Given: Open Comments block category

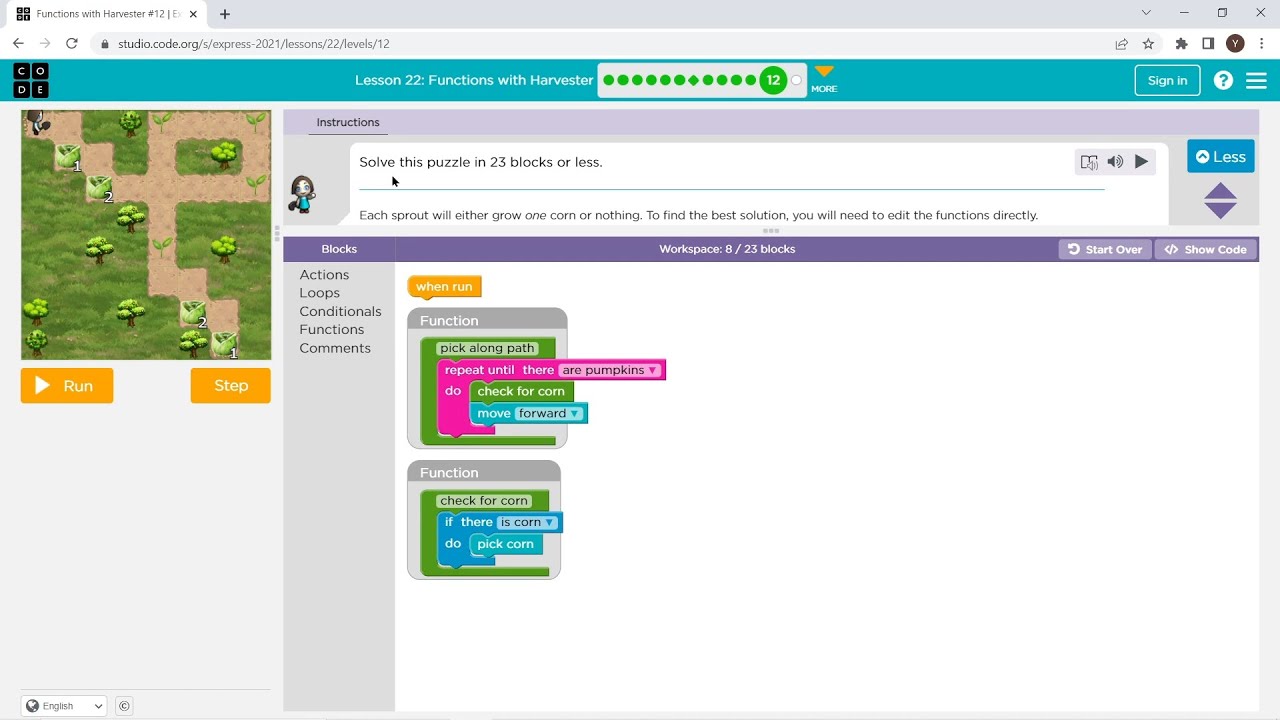Looking at the screenshot, I should point(335,348).
